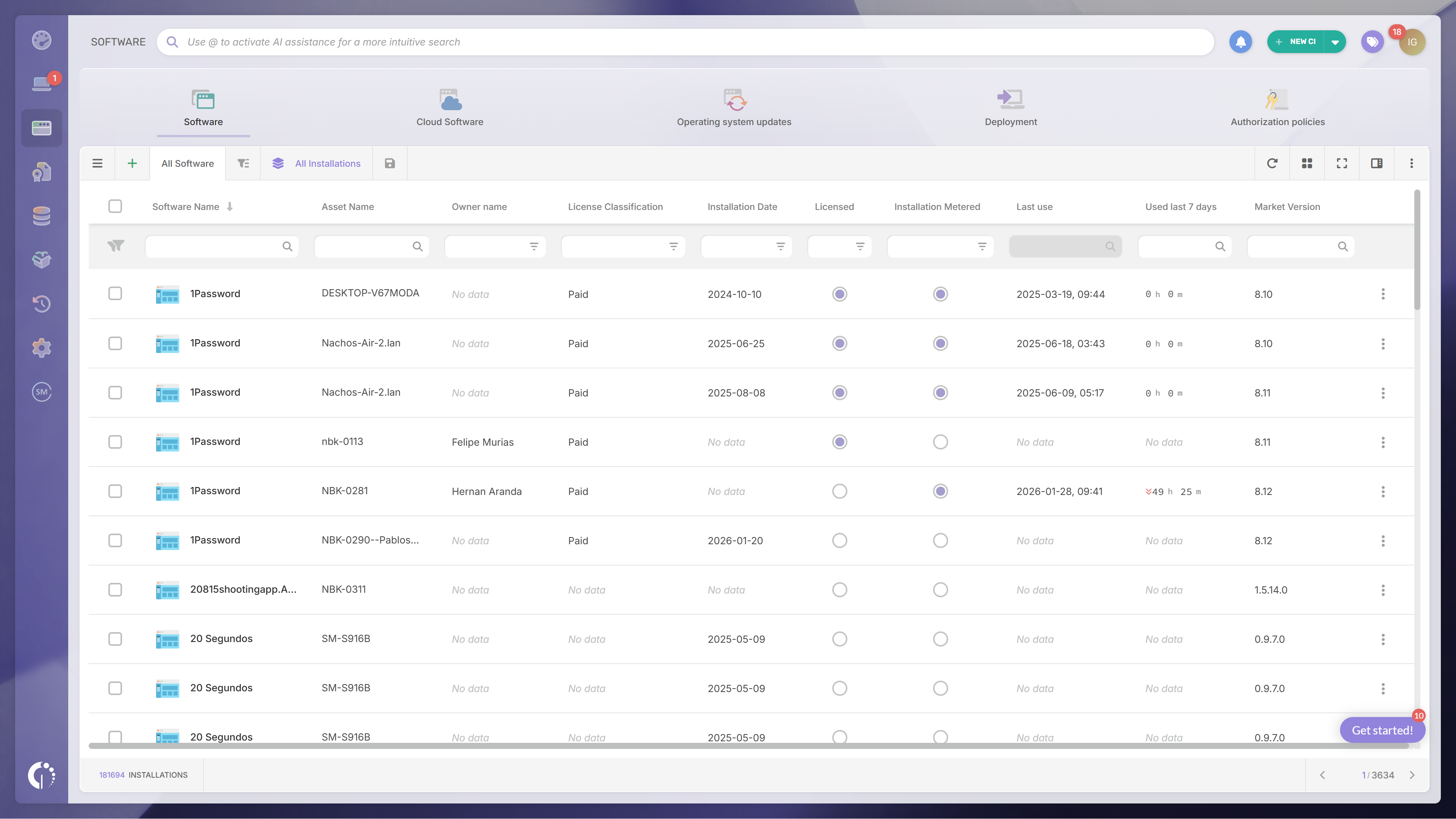The image size is (1456, 819).
Task: Check the select-all checkbox in header
Action: pyautogui.click(x=115, y=206)
